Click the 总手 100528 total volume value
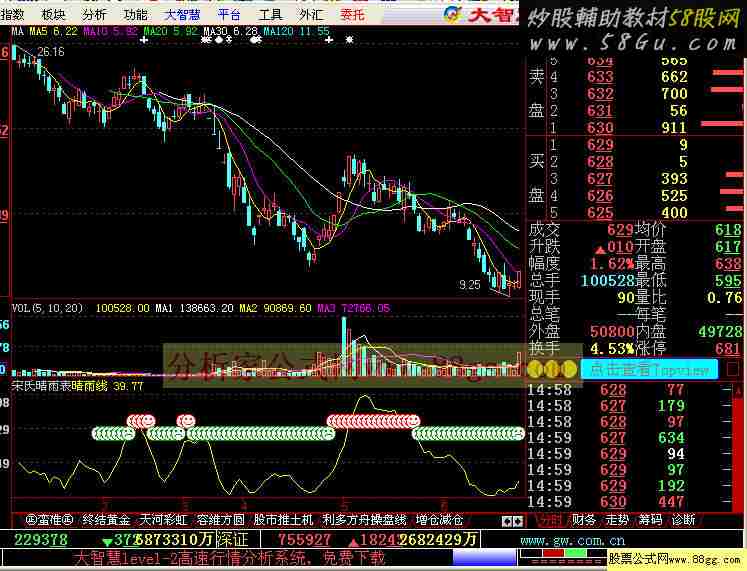This screenshot has width=747, height=571. click(607, 280)
